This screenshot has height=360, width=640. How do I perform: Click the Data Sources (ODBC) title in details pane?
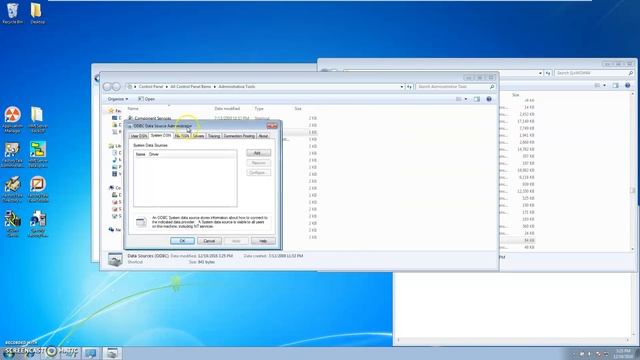click(x=148, y=256)
